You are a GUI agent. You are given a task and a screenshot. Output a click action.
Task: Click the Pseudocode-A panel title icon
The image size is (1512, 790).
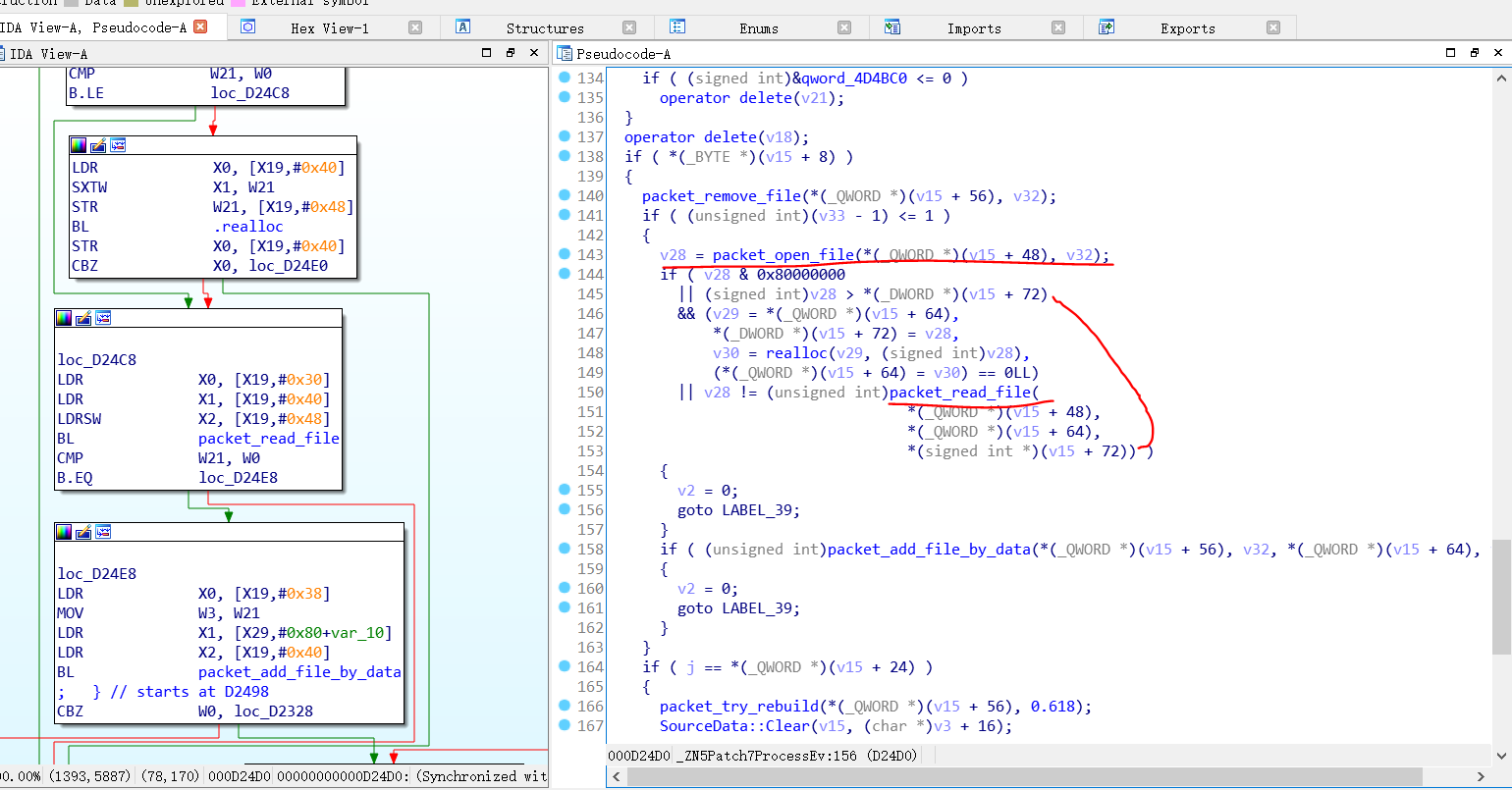point(565,53)
